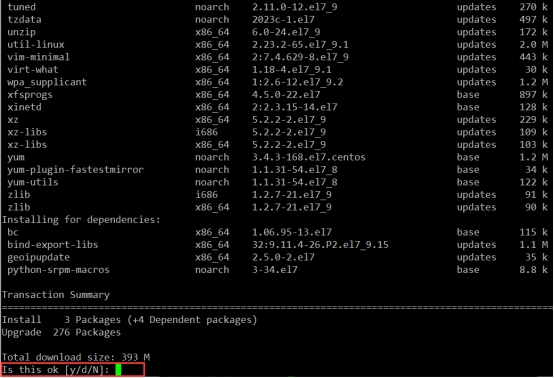
Task: Click version '2023c-1.el7' of tzdata
Action: click(x=283, y=19)
